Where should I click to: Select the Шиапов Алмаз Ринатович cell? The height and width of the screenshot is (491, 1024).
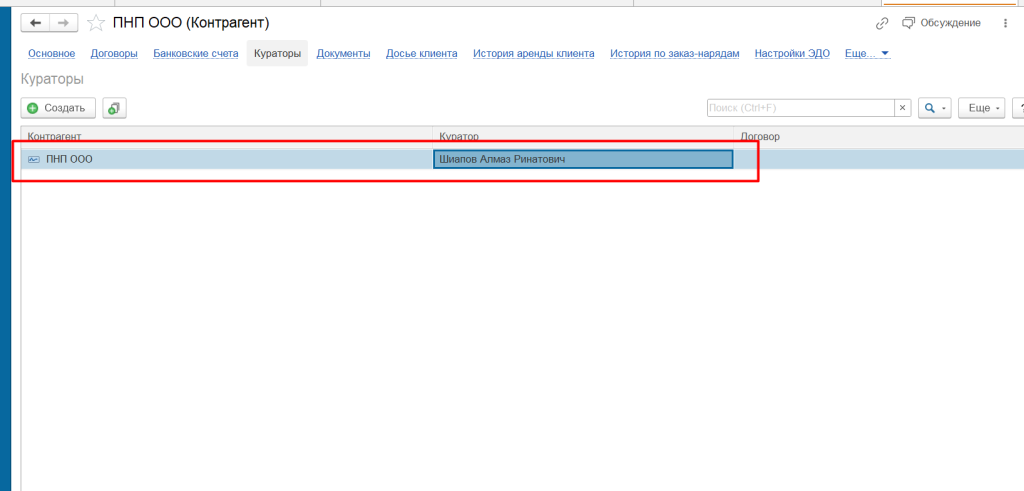point(583,159)
